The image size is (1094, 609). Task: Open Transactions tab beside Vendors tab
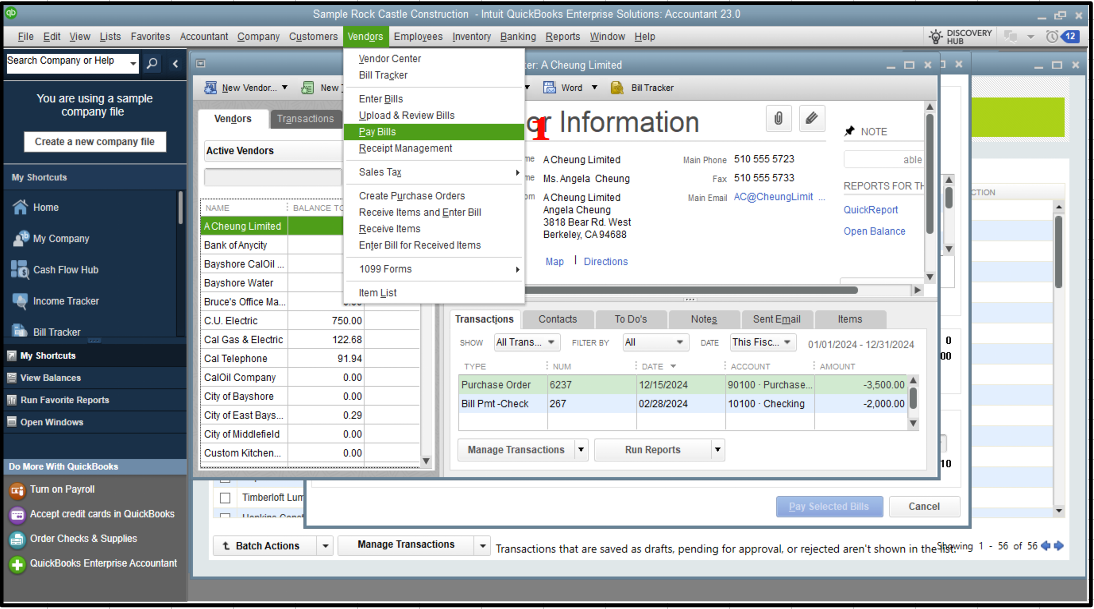pyautogui.click(x=305, y=119)
